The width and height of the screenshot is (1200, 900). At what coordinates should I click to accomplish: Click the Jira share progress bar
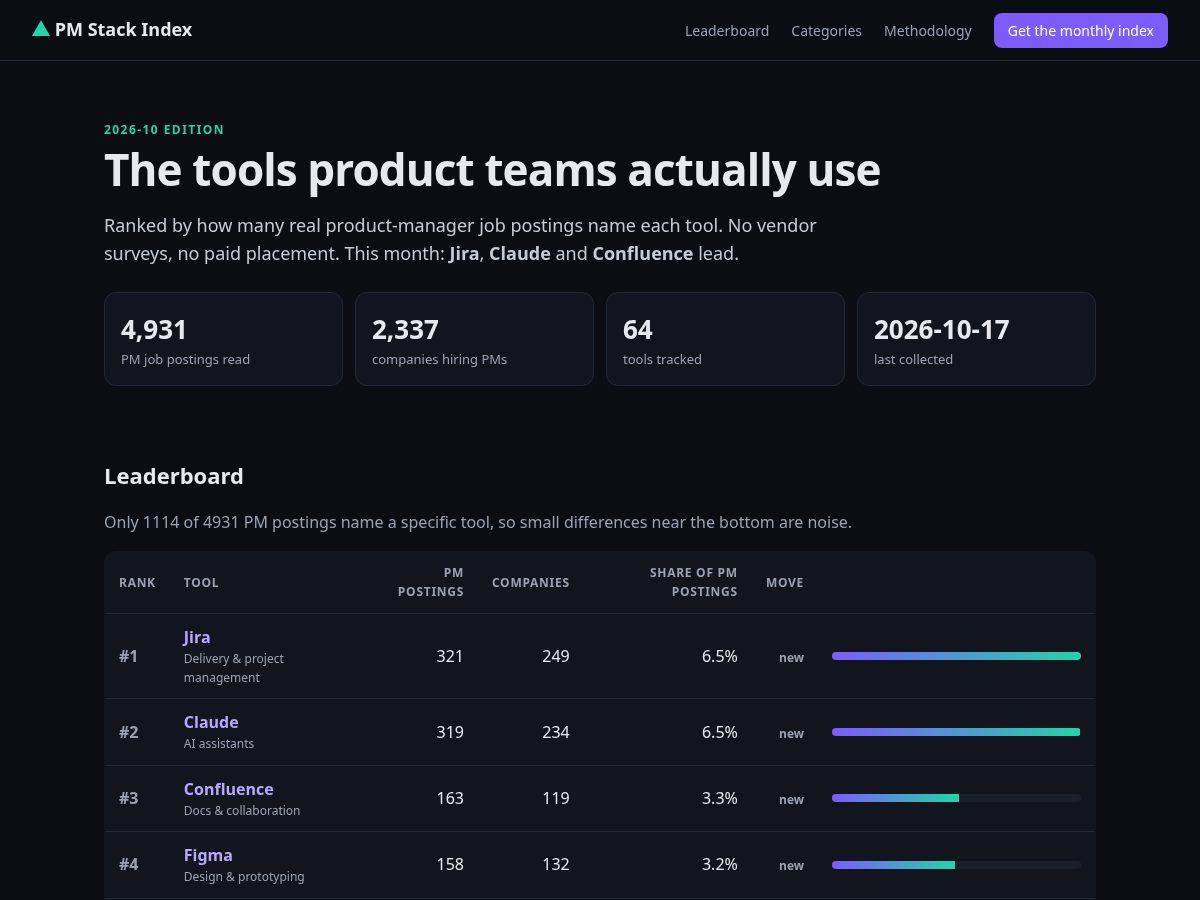coord(956,656)
